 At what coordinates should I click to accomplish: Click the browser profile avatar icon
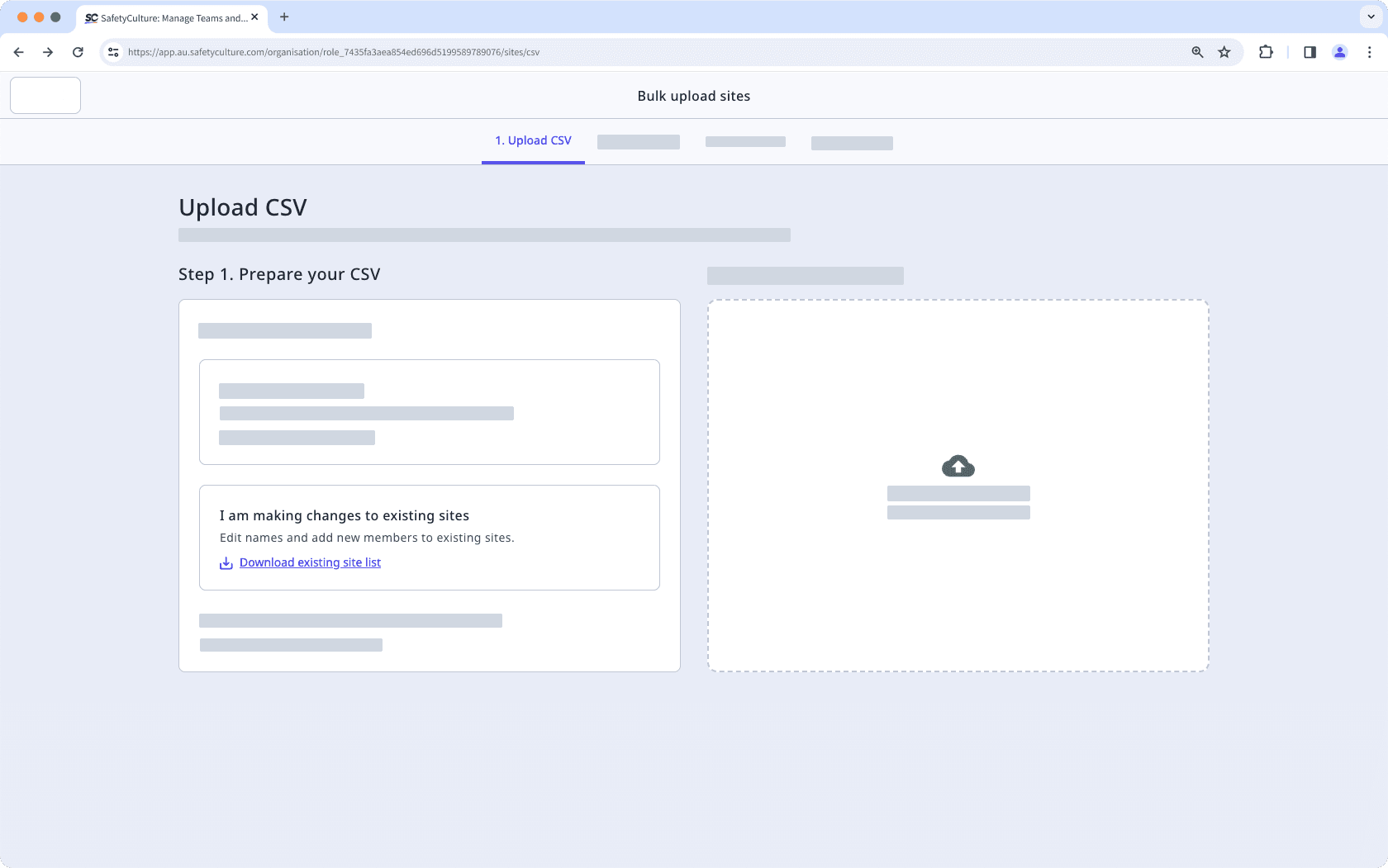click(x=1339, y=52)
